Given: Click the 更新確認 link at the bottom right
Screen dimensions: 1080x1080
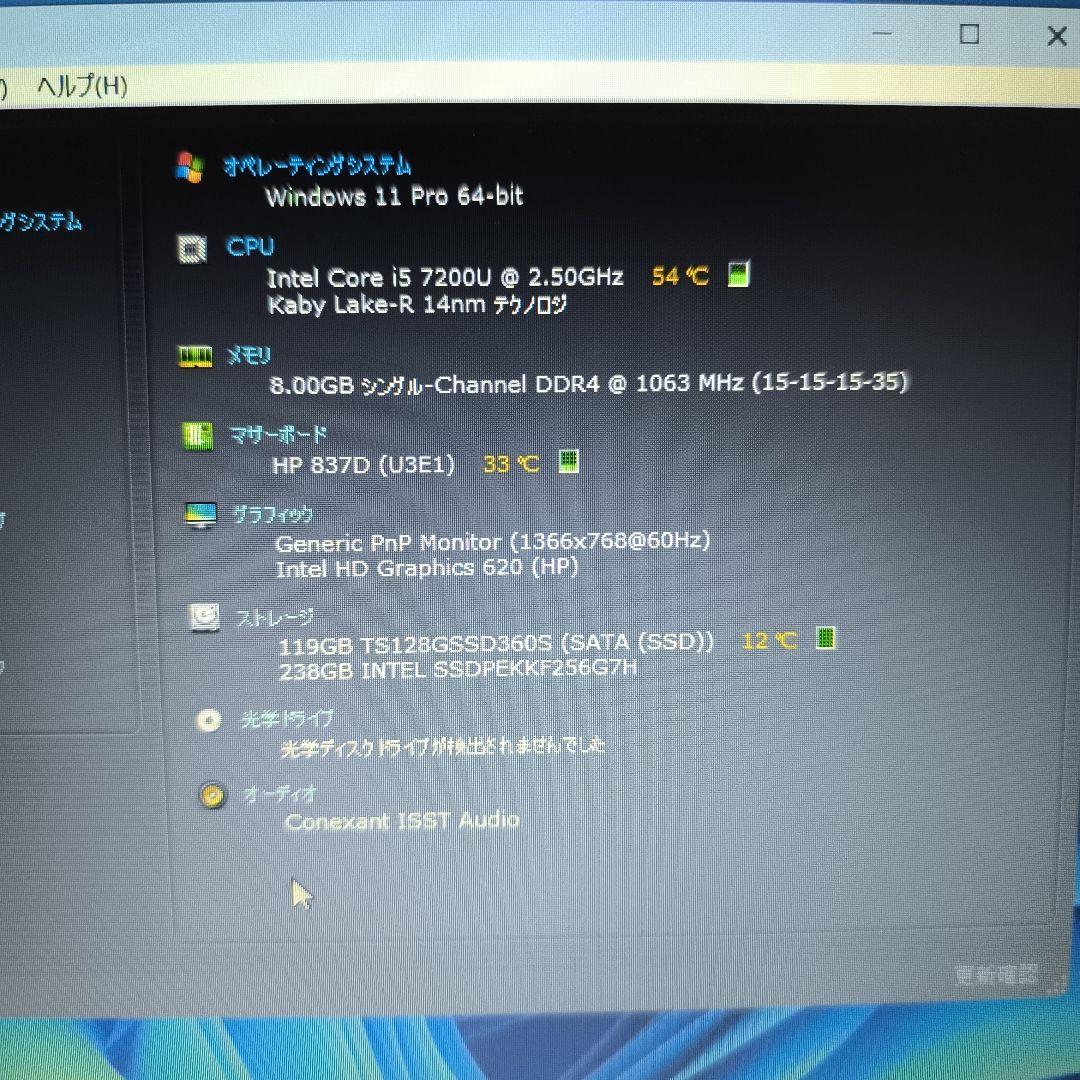Looking at the screenshot, I should [x=997, y=975].
